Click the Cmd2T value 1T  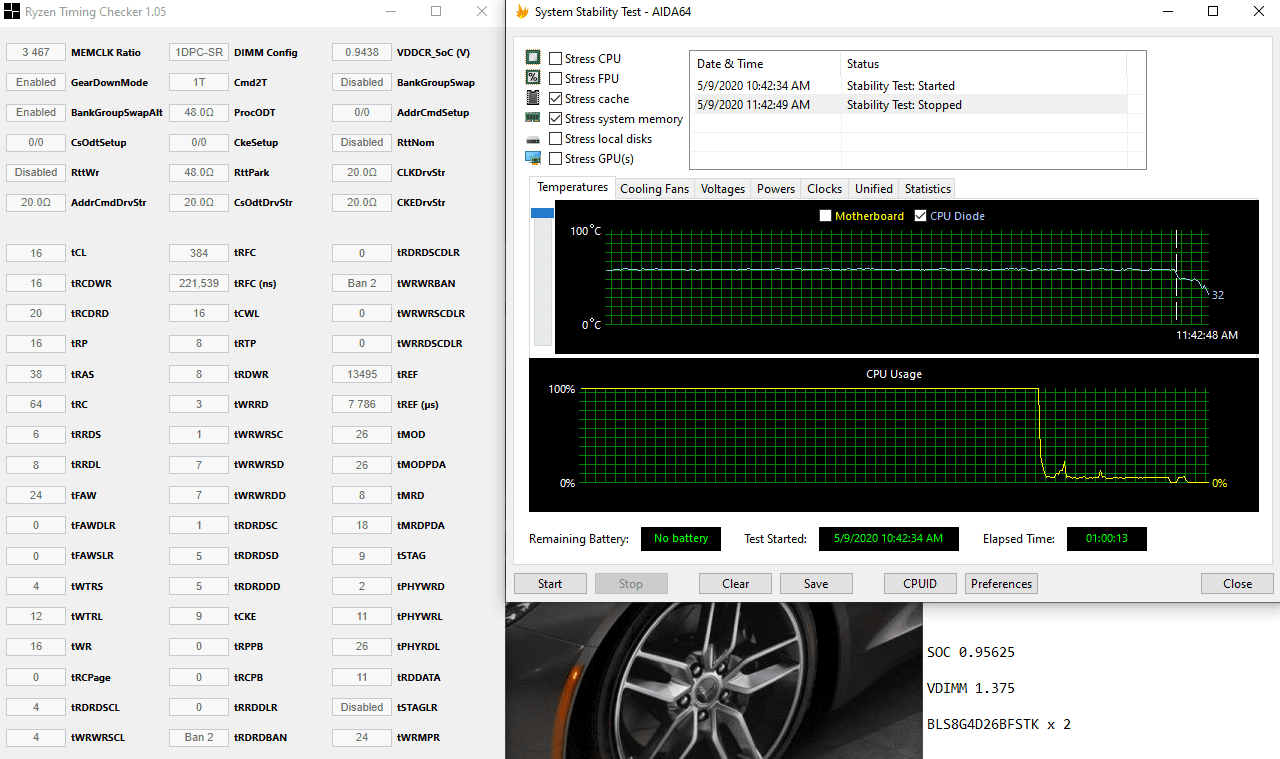199,83
